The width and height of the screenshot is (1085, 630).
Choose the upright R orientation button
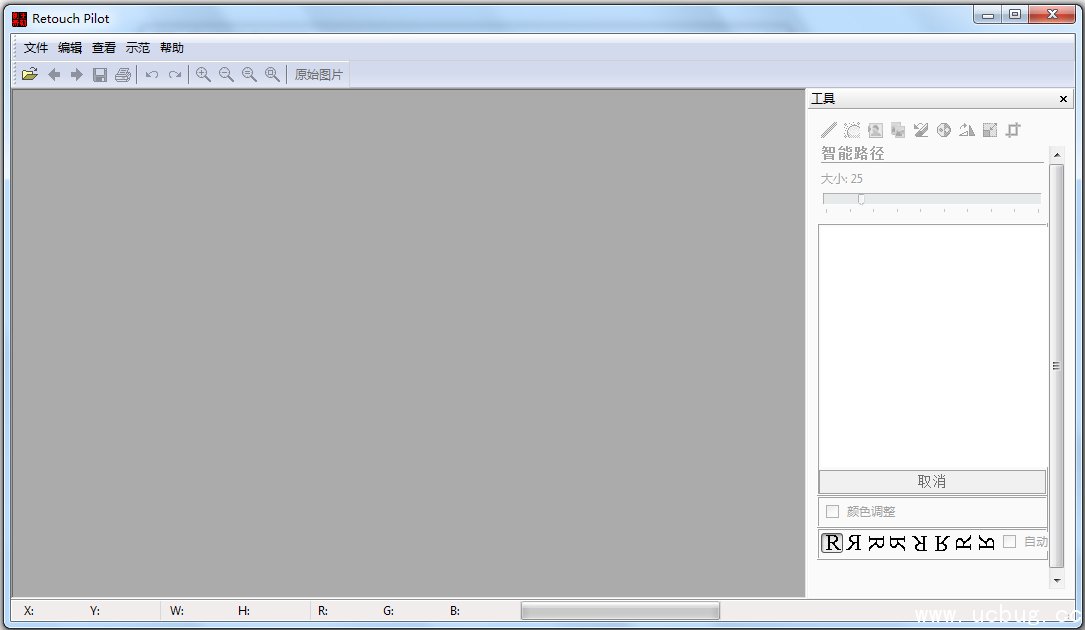click(832, 543)
